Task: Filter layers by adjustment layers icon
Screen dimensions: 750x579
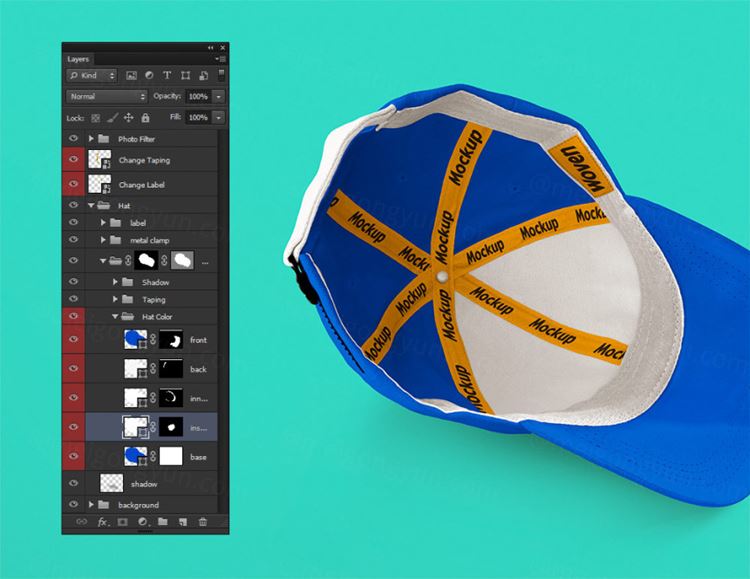Action: pyautogui.click(x=148, y=75)
